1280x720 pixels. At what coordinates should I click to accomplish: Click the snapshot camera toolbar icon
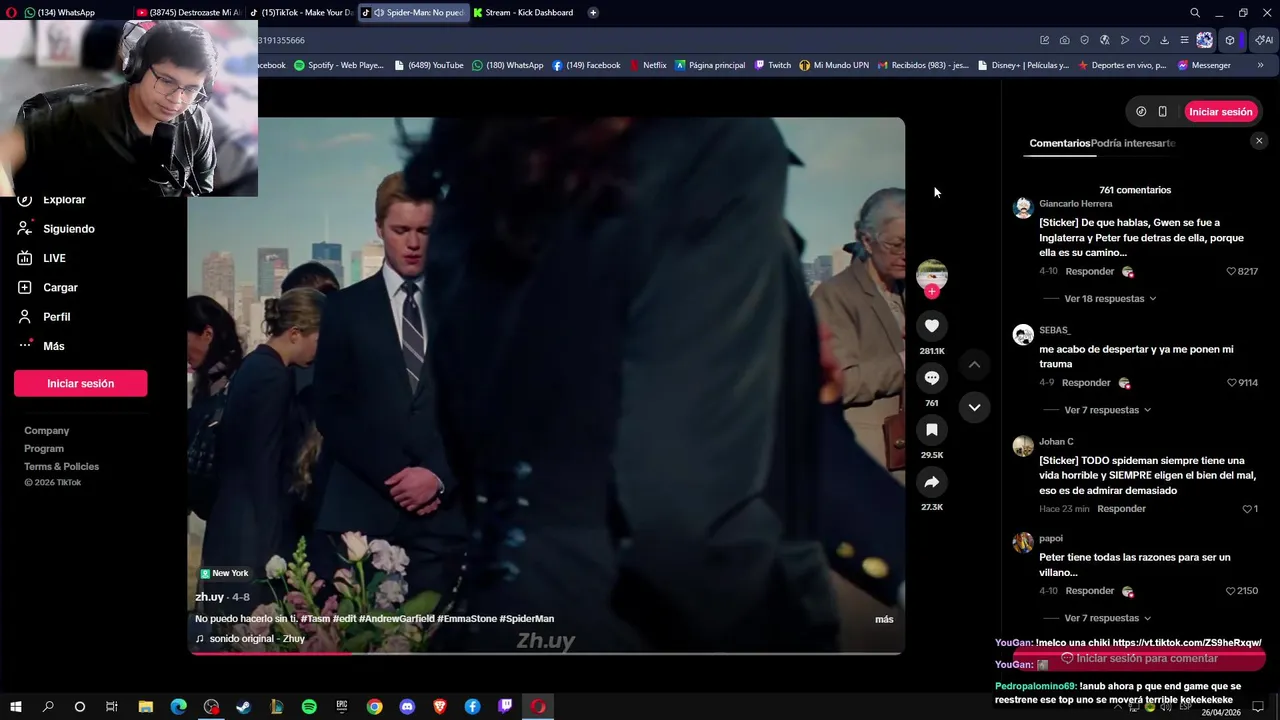[x=1064, y=40]
